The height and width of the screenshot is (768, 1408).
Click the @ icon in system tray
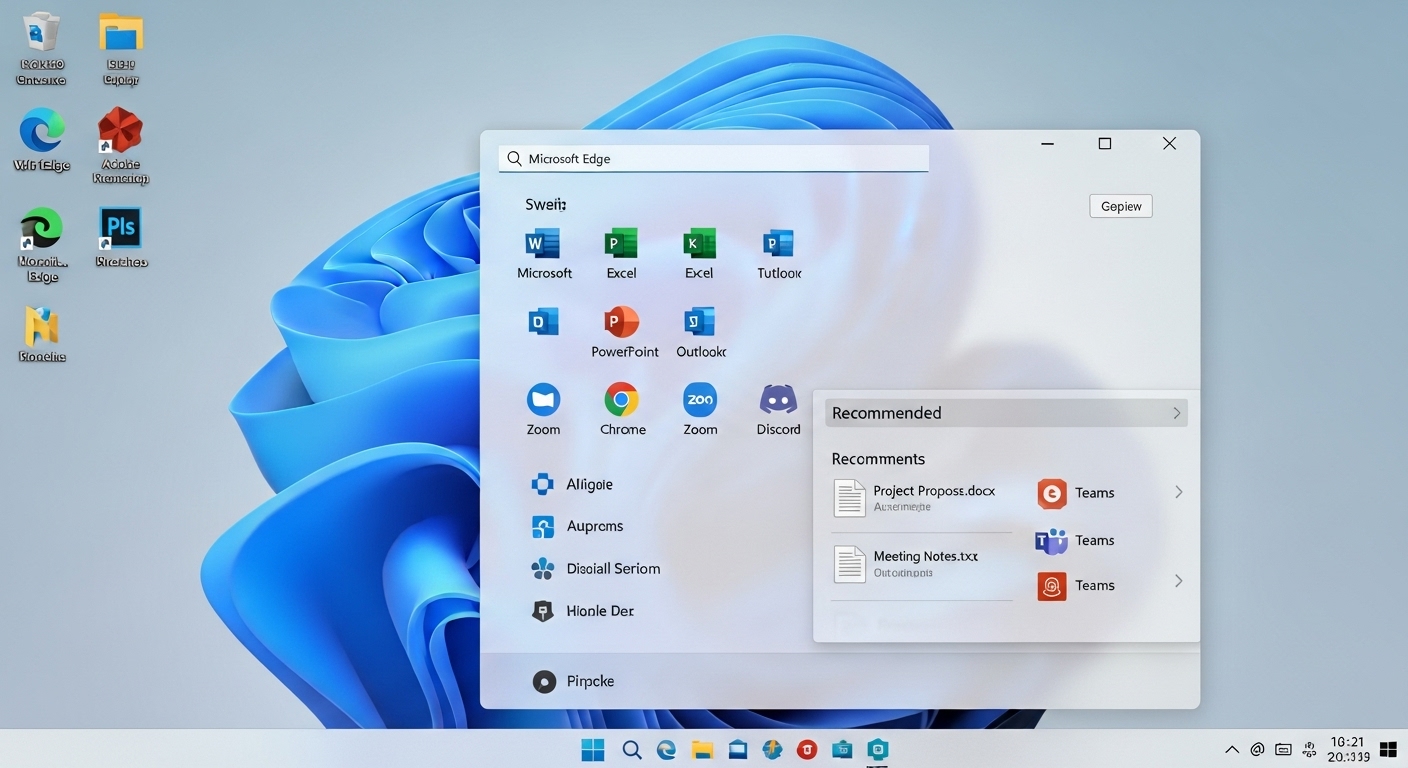pos(1257,749)
